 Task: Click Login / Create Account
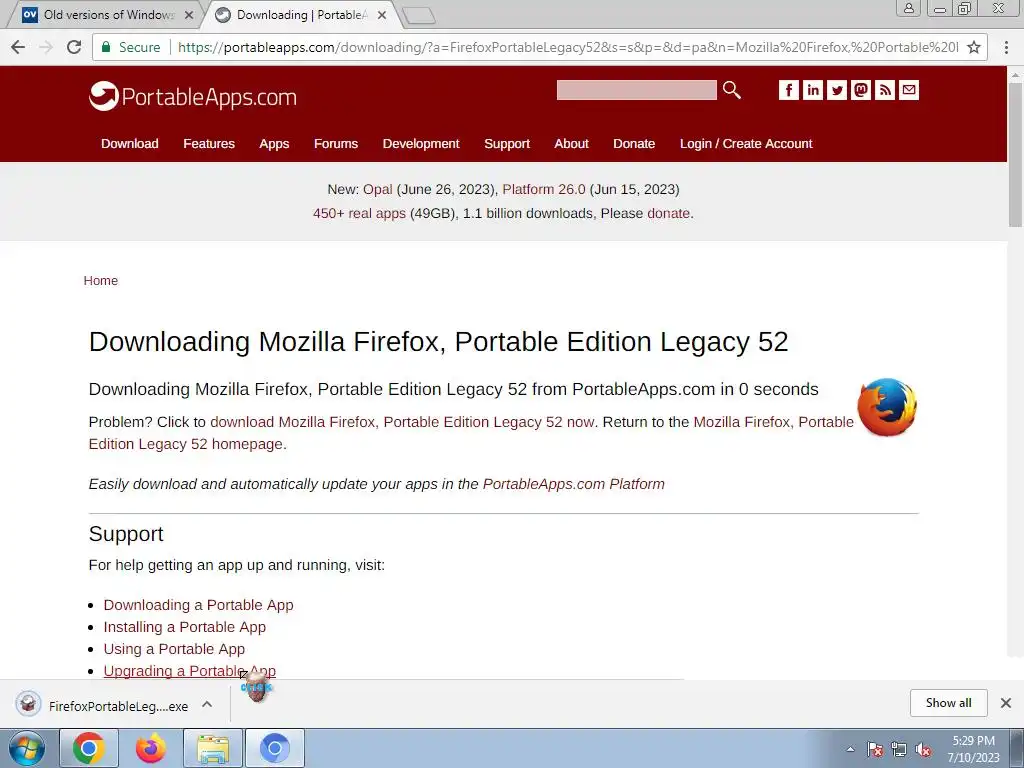point(746,144)
